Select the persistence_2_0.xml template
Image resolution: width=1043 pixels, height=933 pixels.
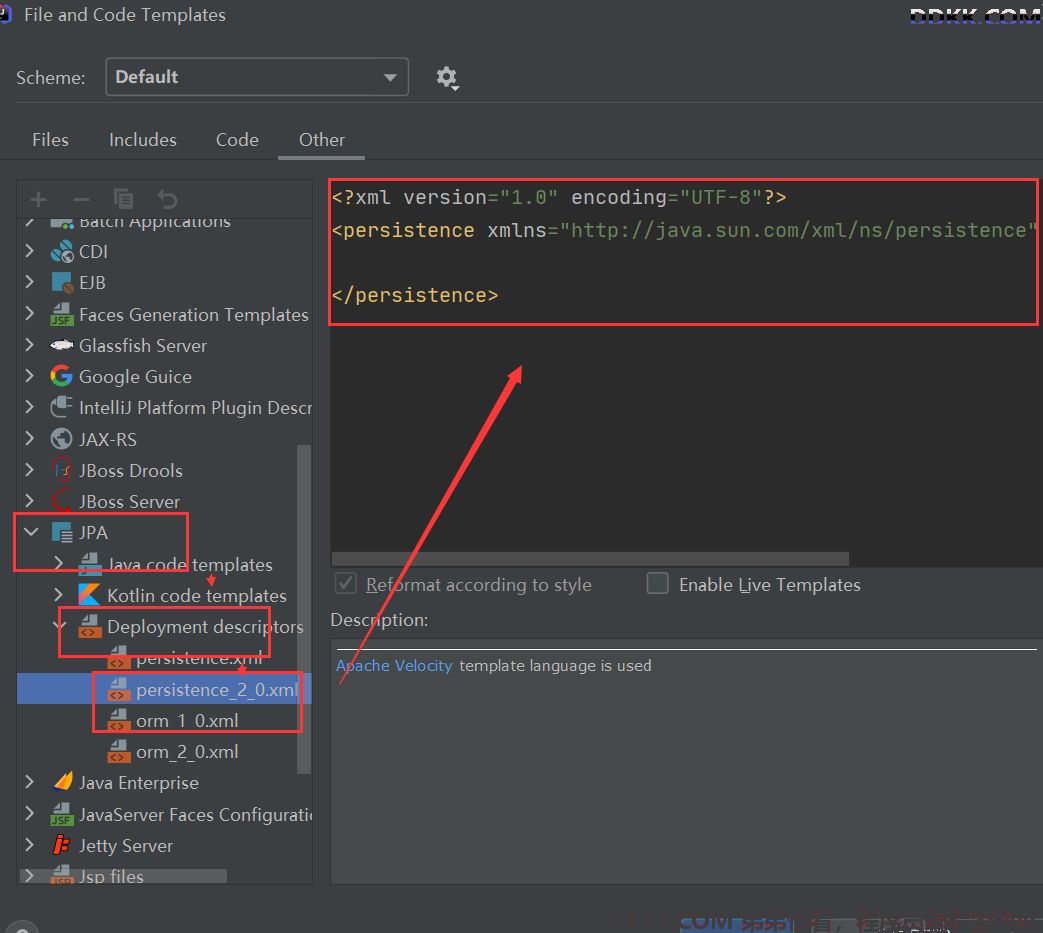pos(217,690)
